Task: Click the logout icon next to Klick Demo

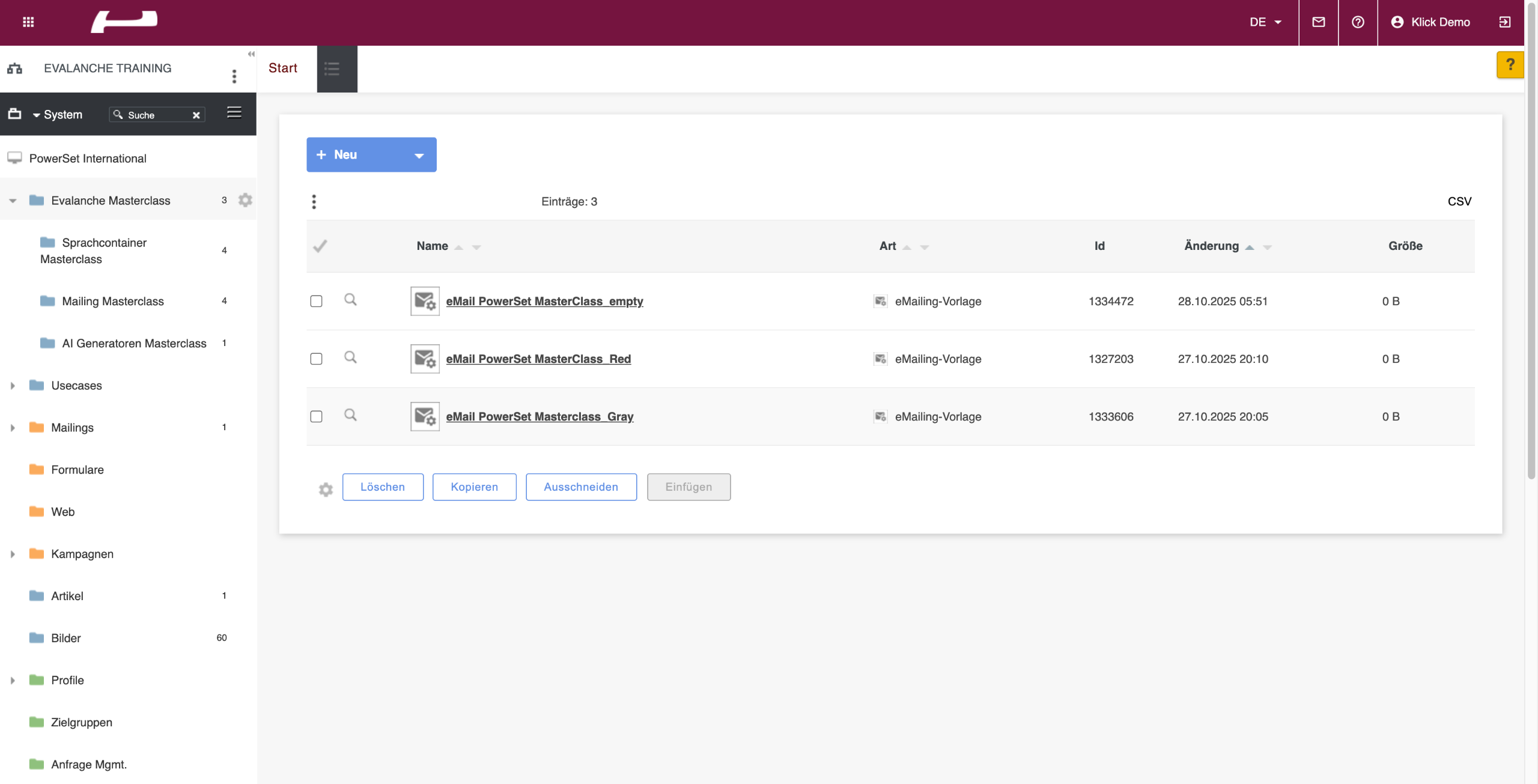Action: 1504,22
